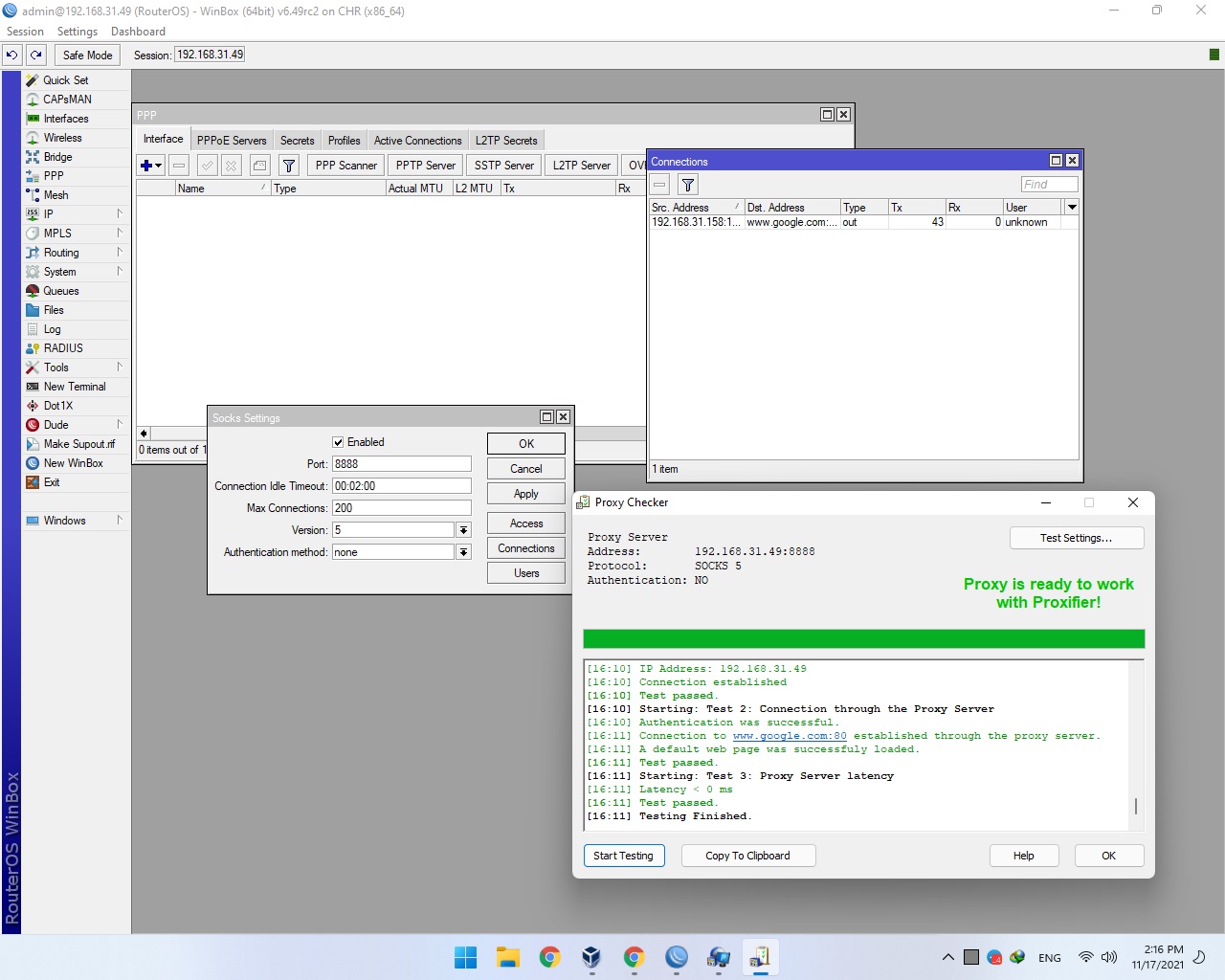
Task: Open the Interfaces sidebar item
Action: pyautogui.click(x=66, y=119)
